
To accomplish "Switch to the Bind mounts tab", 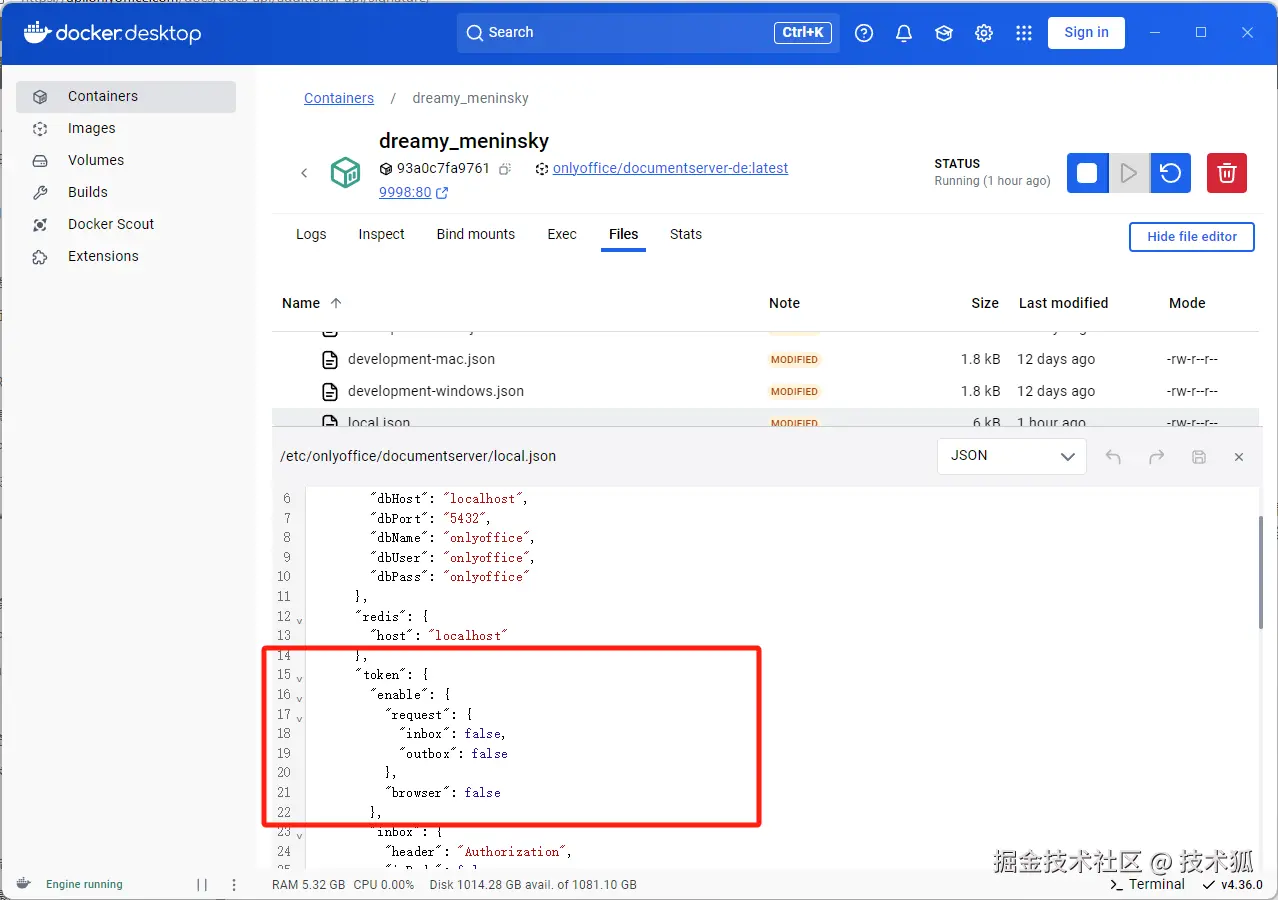I will pyautogui.click(x=476, y=234).
